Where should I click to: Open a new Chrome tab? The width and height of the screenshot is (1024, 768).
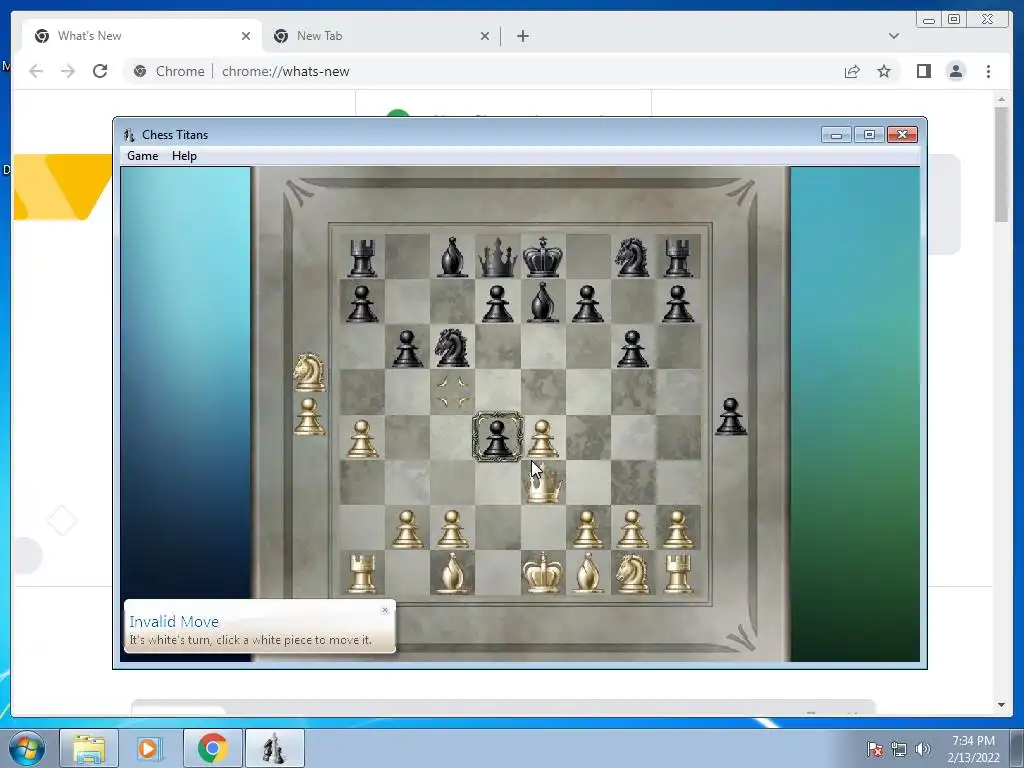[522, 36]
